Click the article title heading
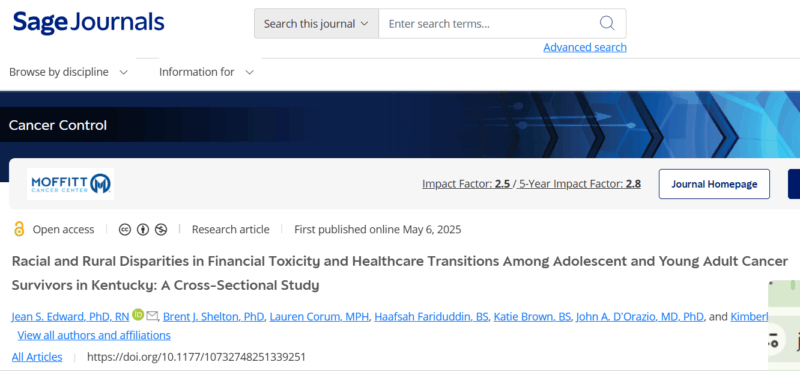This screenshot has height=371, width=800. [399, 273]
